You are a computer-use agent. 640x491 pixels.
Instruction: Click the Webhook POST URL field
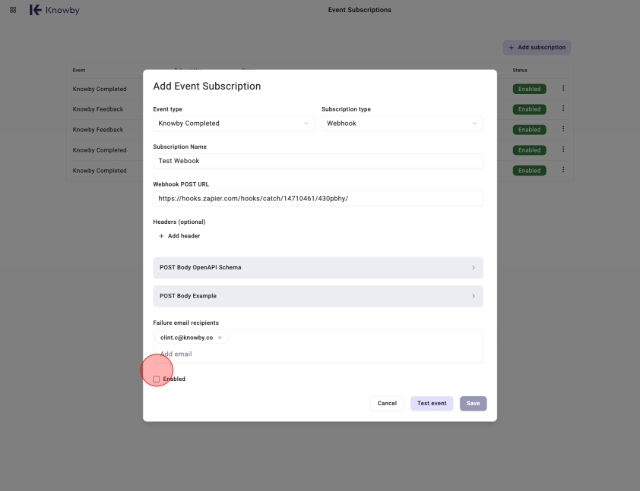point(318,198)
